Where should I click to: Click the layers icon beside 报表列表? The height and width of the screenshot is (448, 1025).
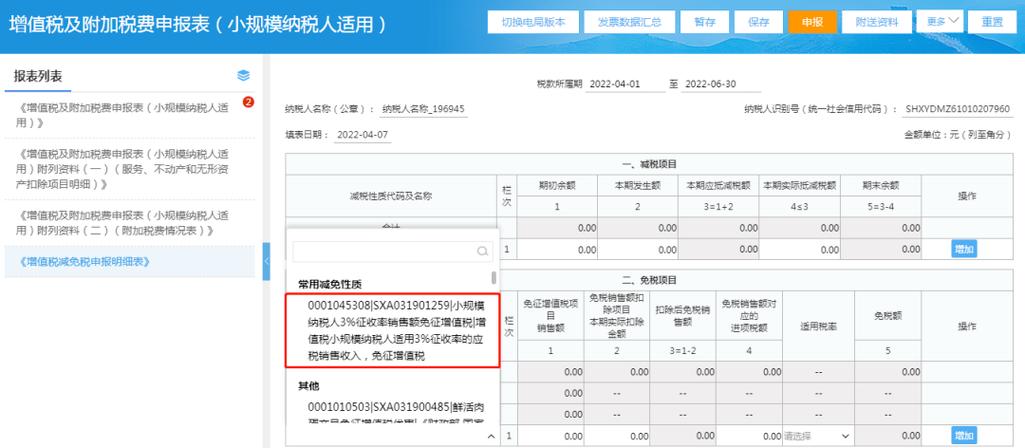(x=243, y=75)
